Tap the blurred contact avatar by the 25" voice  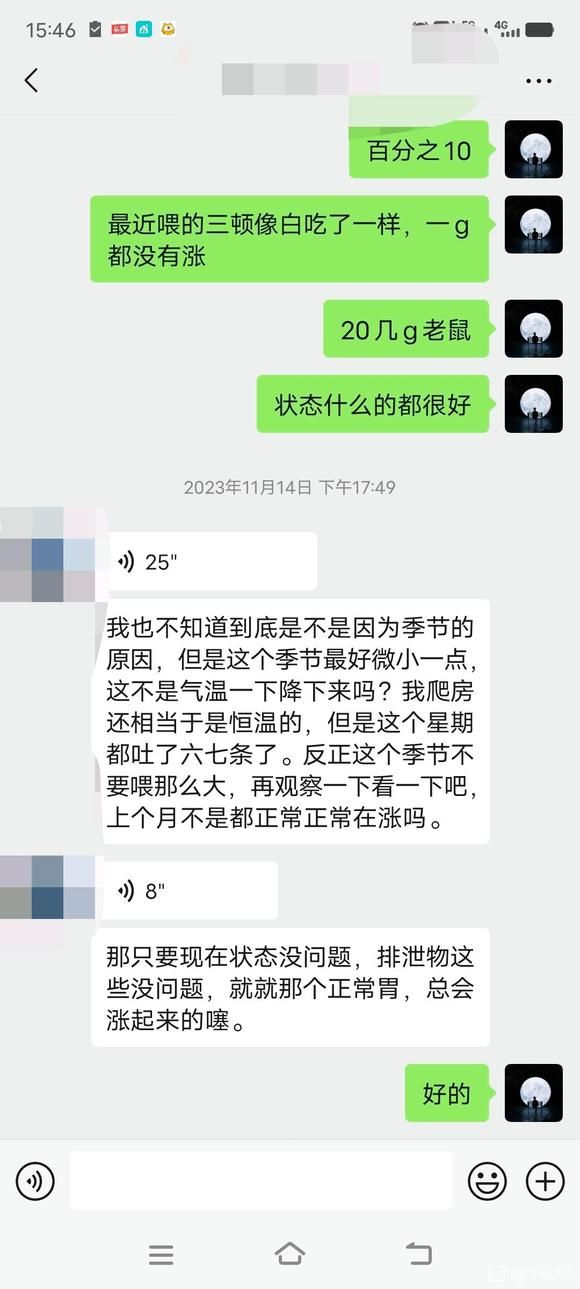48,555
